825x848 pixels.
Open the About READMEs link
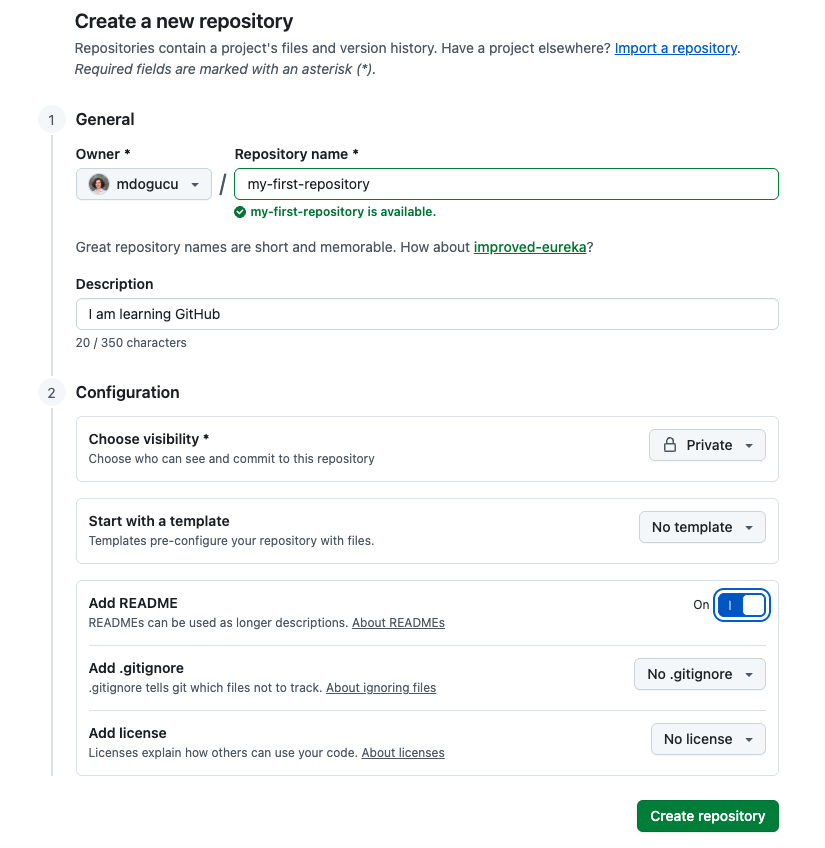[398, 622]
